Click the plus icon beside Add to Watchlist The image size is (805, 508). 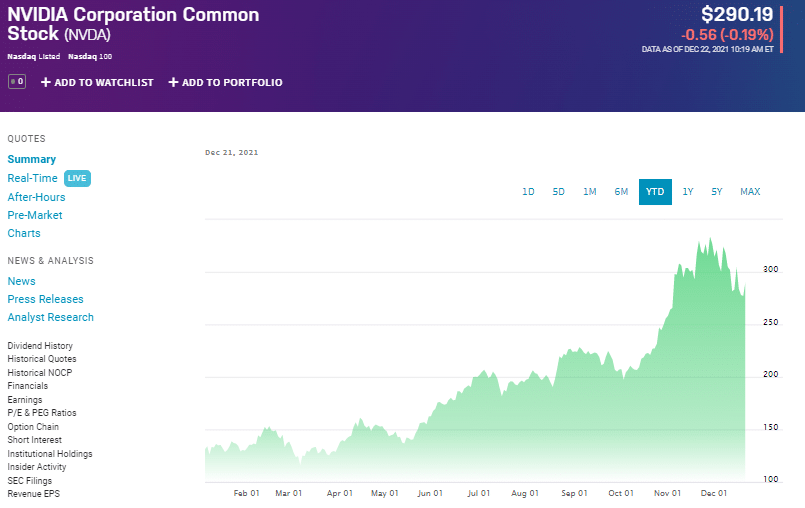[x=46, y=82]
